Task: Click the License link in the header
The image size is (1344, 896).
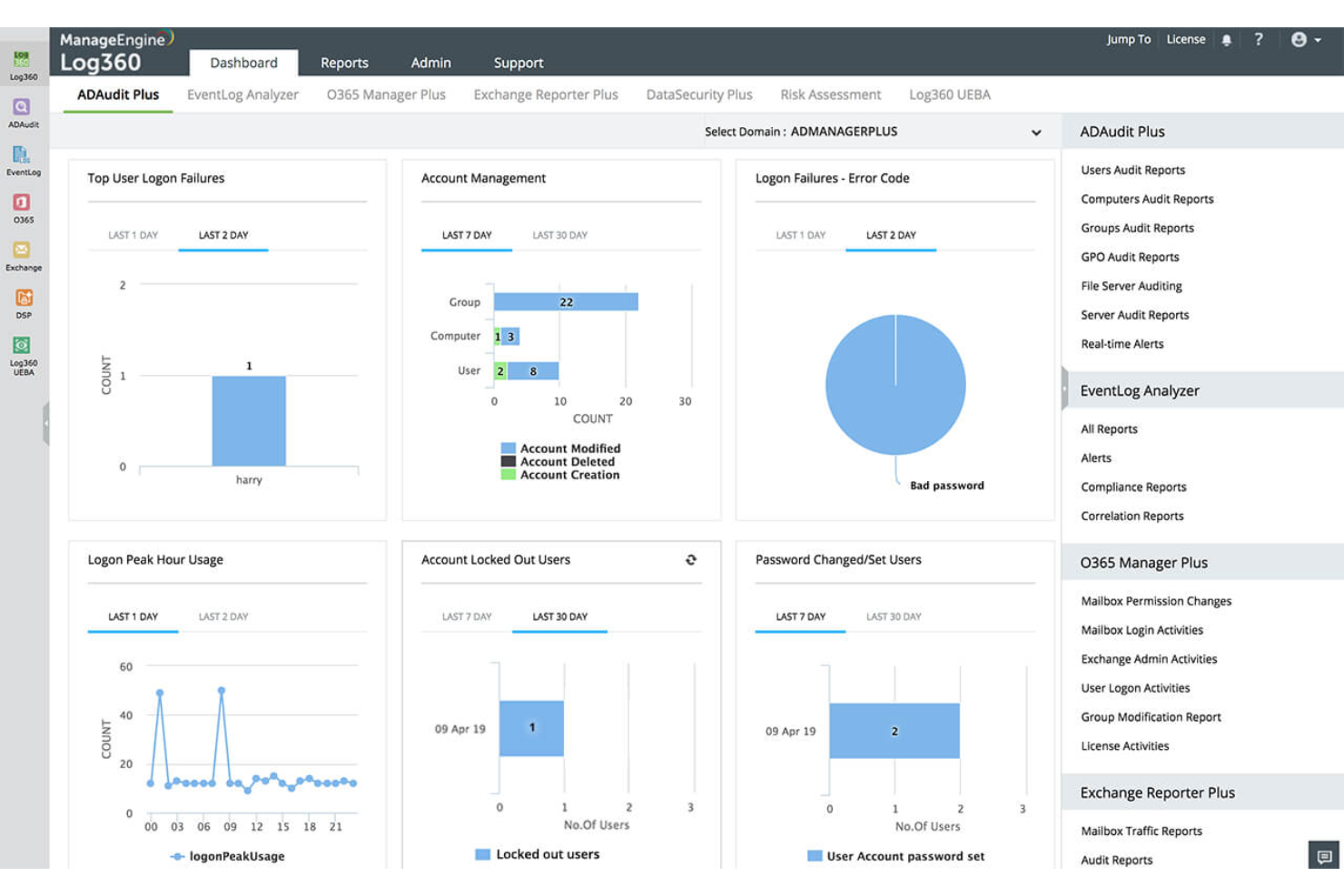Action: [x=1186, y=39]
